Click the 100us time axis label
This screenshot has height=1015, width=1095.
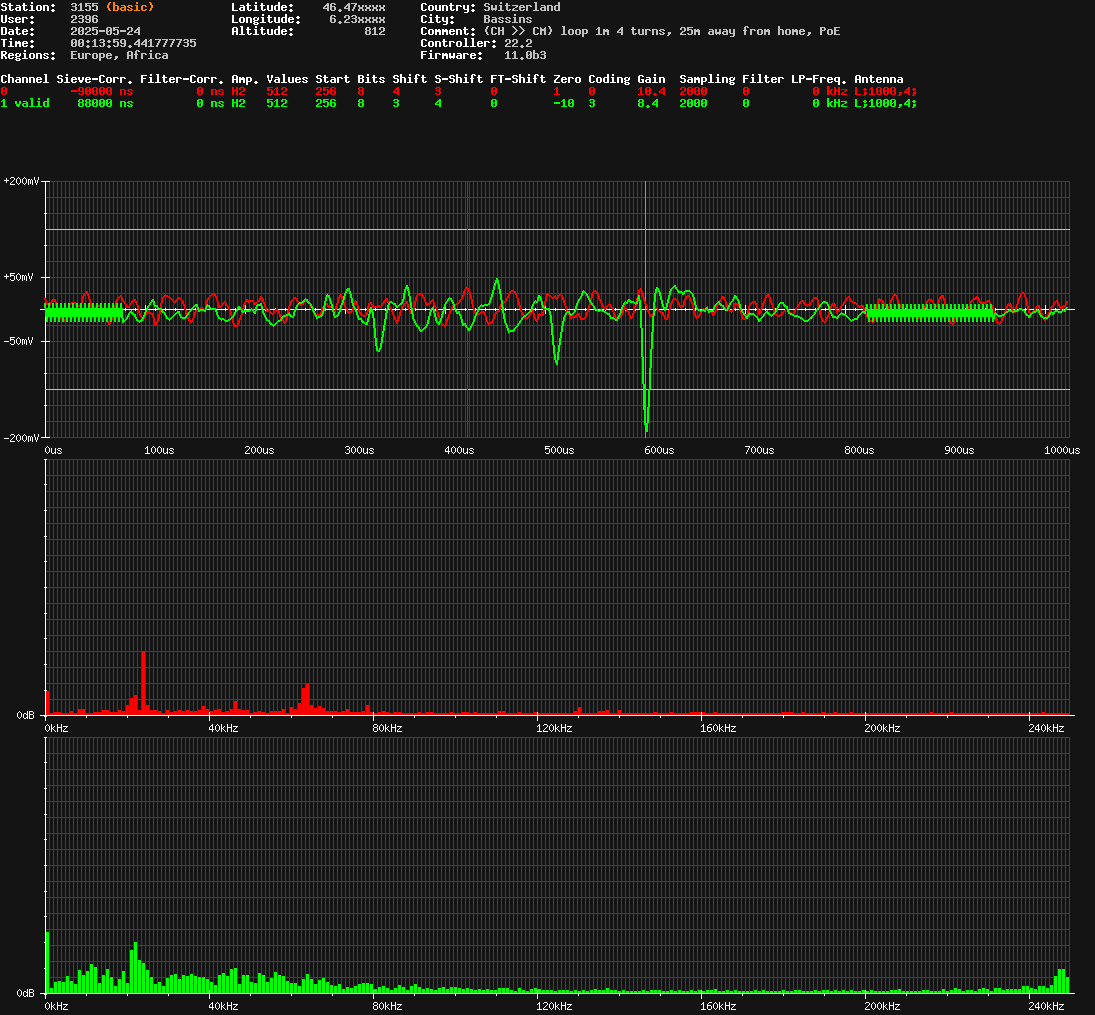pos(159,450)
